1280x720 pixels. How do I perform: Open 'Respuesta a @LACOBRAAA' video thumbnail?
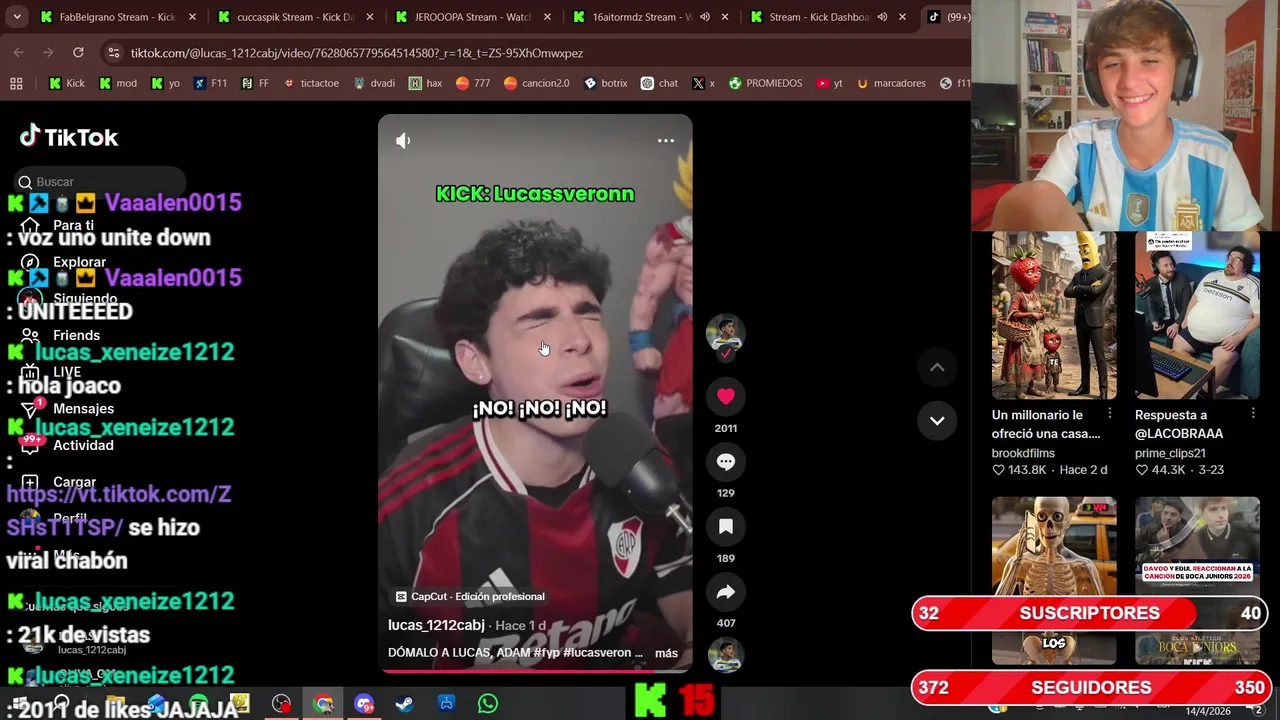(1197, 315)
